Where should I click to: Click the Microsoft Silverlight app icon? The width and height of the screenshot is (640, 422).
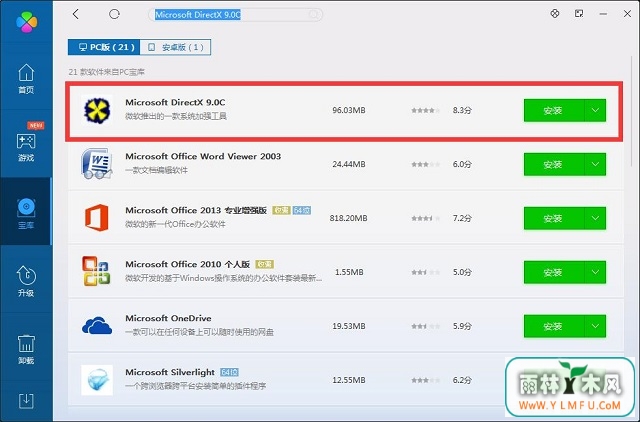tap(97, 380)
